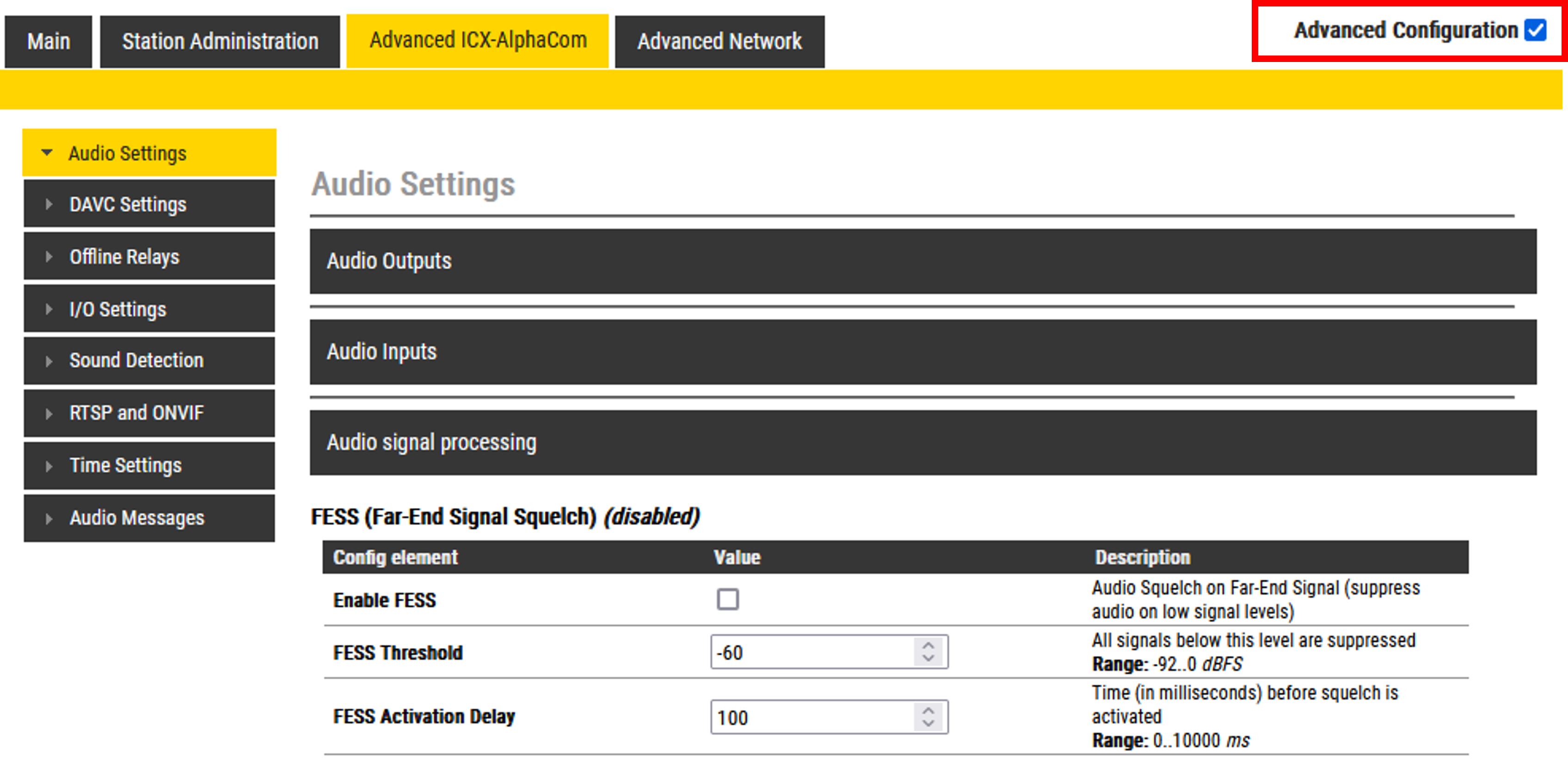Go to Advanced Network tab

click(x=719, y=42)
